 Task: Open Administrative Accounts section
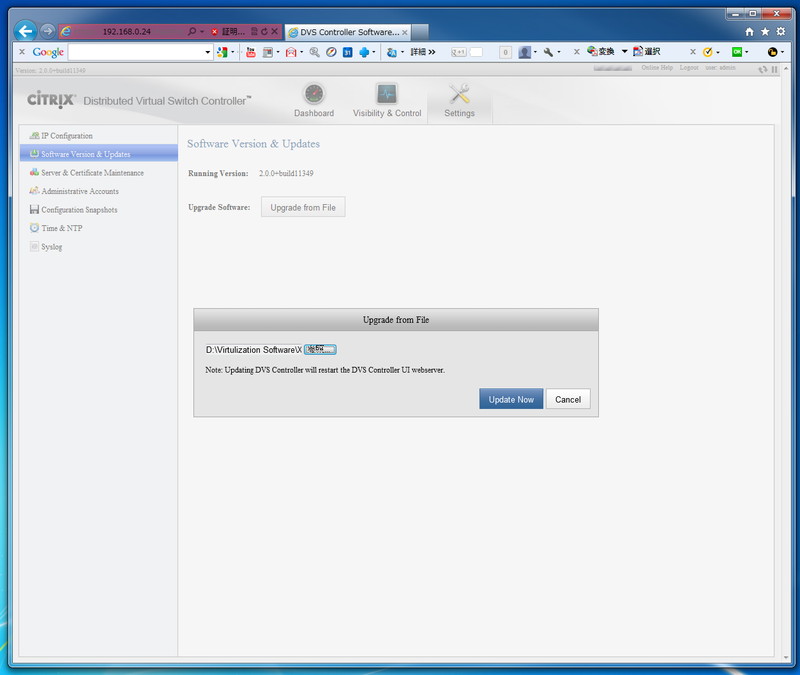tap(80, 191)
